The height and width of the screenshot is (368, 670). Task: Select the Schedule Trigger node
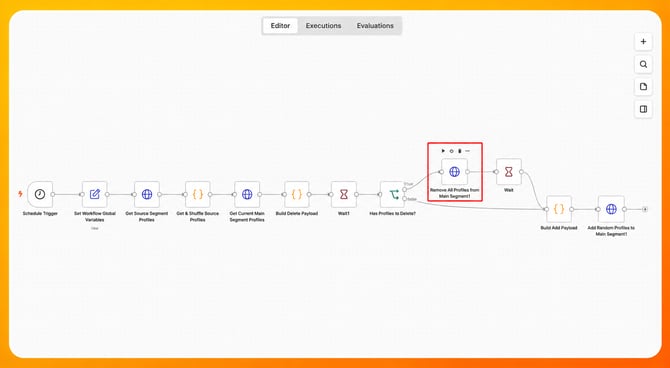(x=40, y=194)
